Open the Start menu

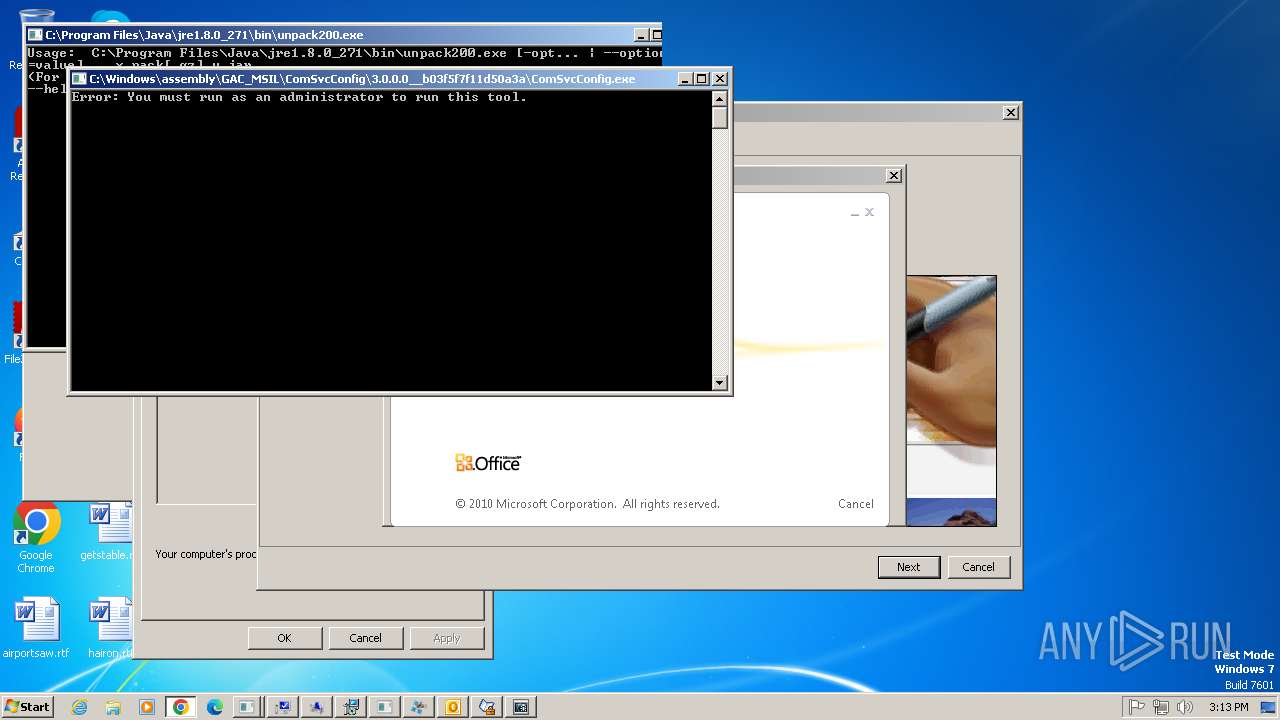[x=28, y=707]
